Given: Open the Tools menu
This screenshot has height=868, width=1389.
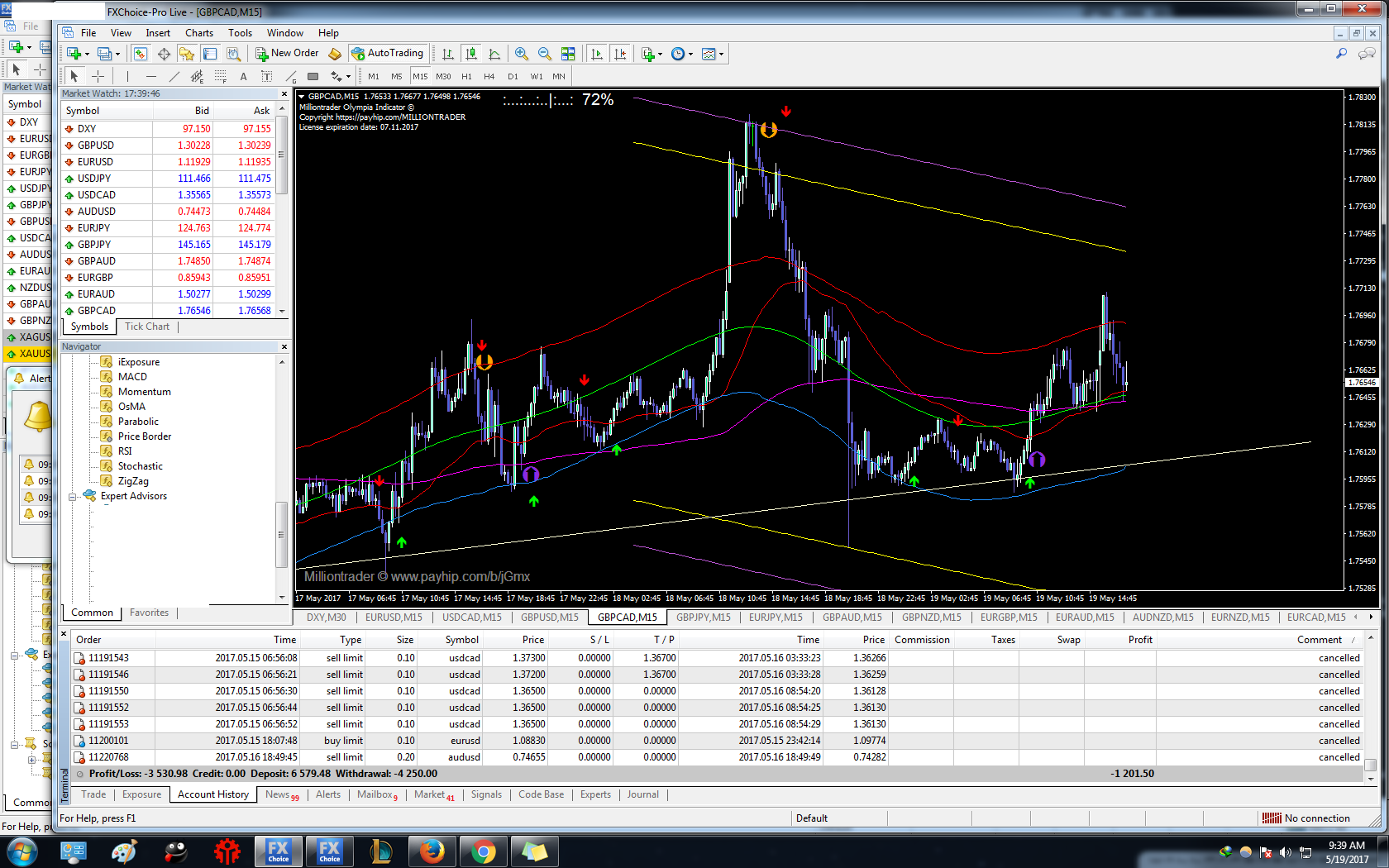Looking at the screenshot, I should click(240, 33).
